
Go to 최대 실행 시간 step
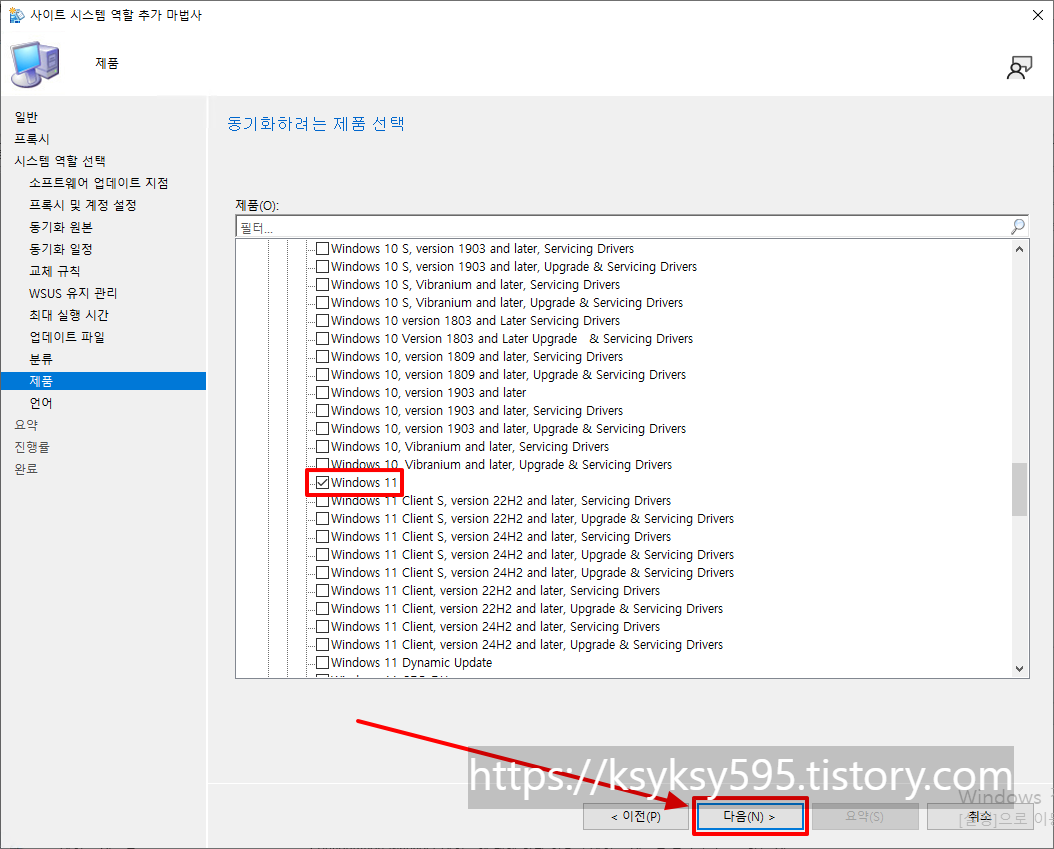[69, 315]
